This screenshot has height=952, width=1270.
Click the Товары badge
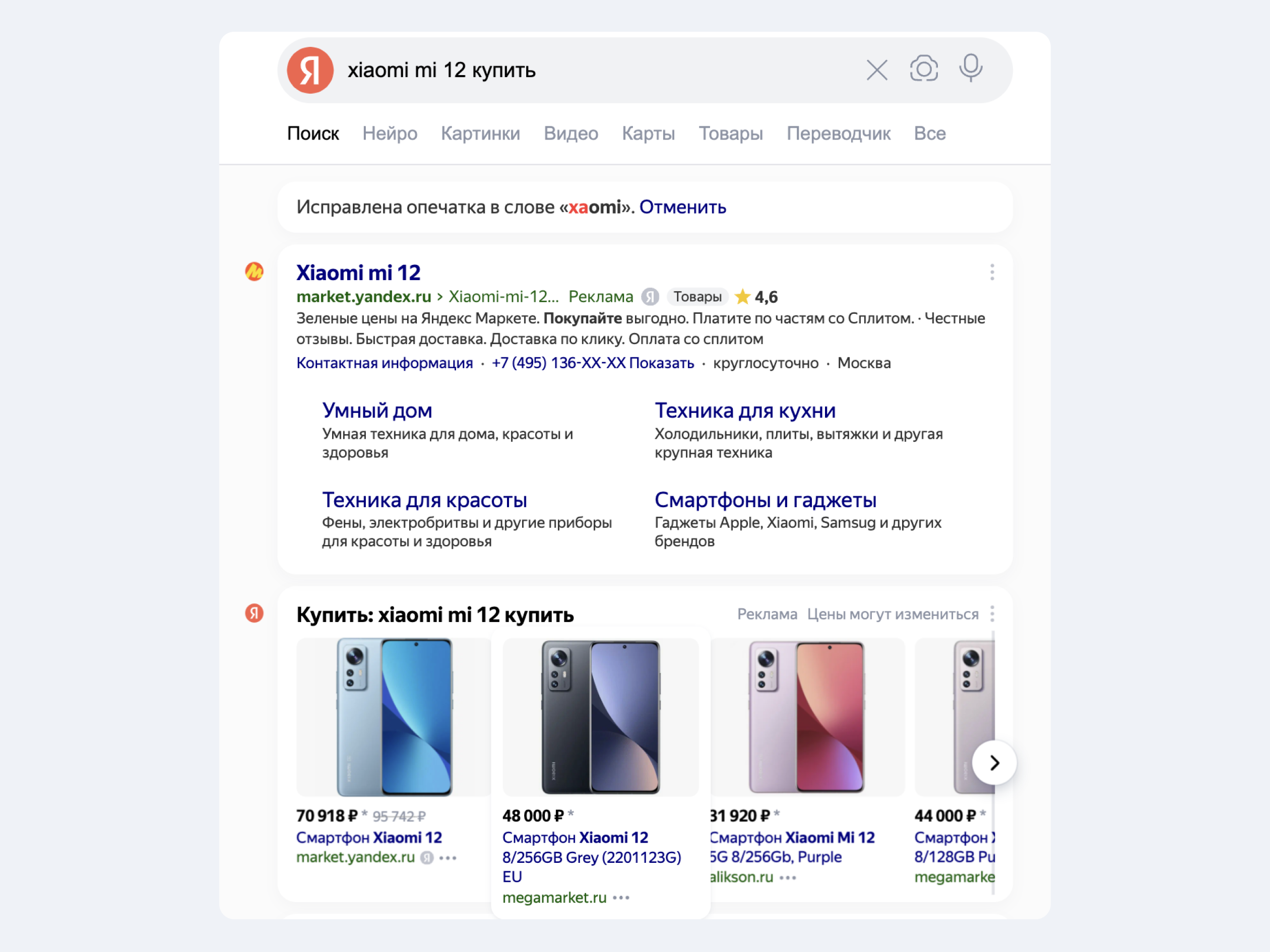[x=697, y=297]
